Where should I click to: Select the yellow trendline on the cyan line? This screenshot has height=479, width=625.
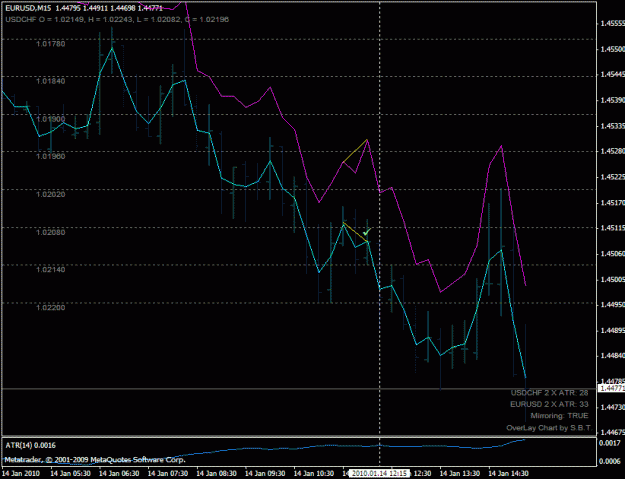[x=355, y=232]
